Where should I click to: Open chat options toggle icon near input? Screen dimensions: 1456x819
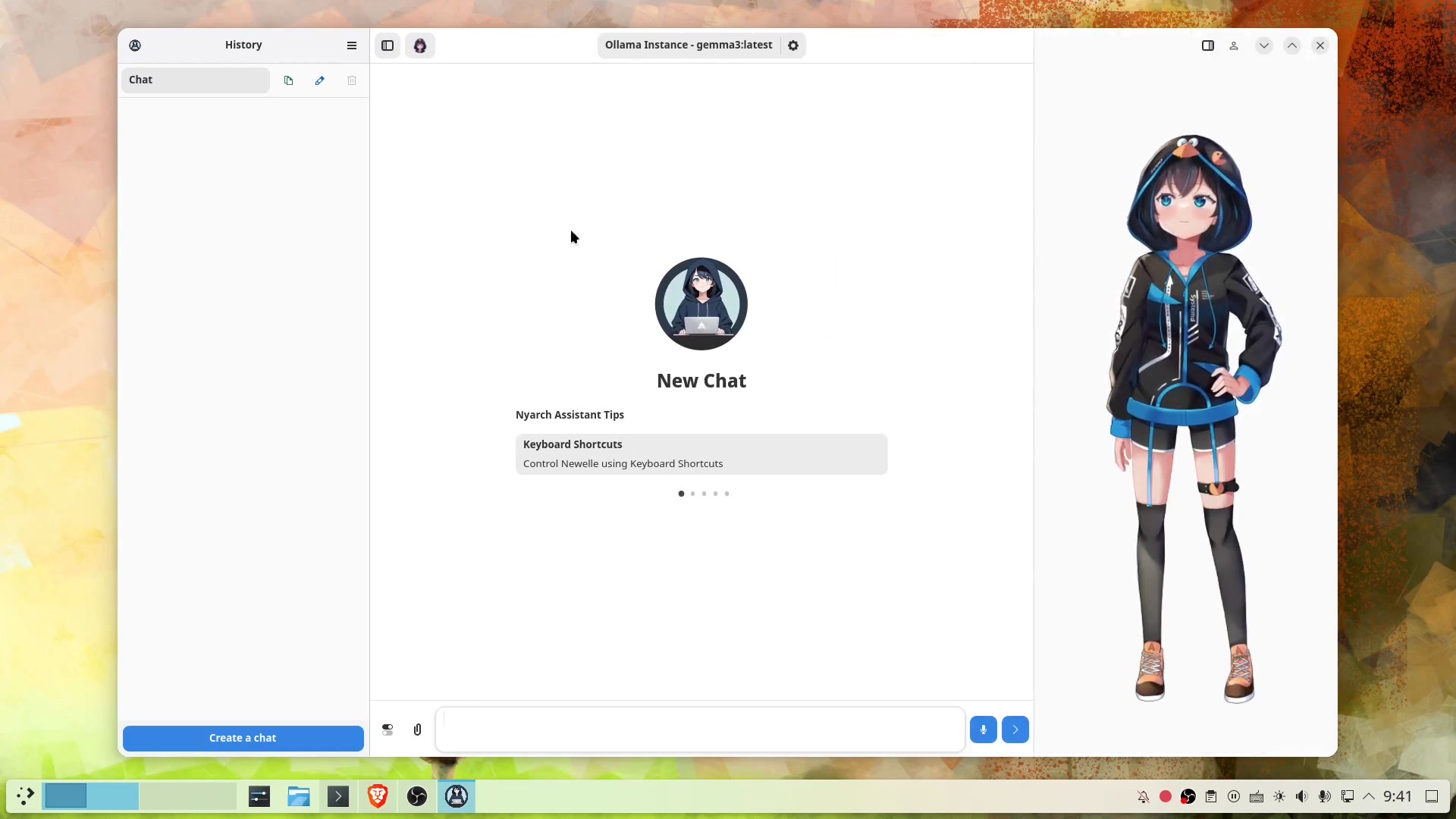pyautogui.click(x=388, y=730)
